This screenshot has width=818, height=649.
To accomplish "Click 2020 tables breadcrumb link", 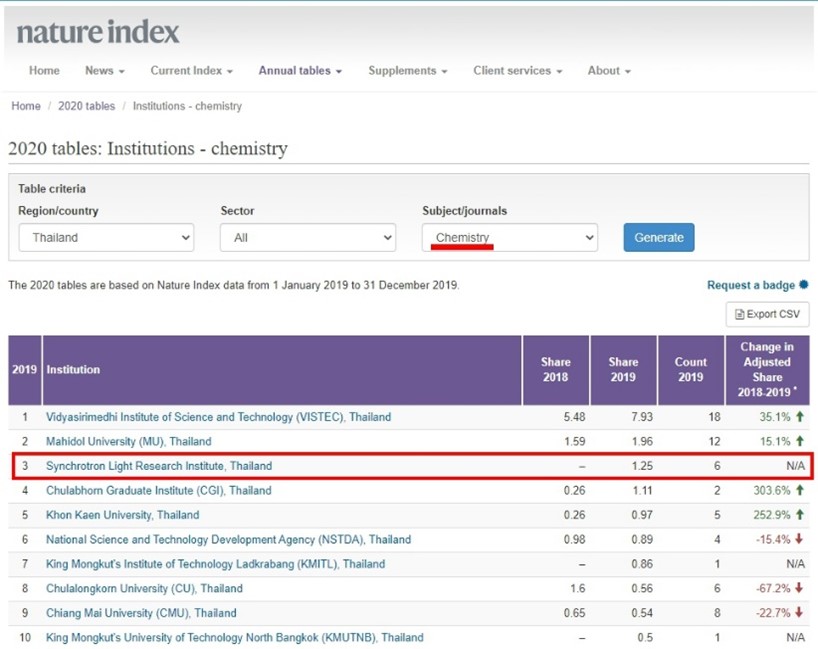I will pyautogui.click(x=87, y=106).
